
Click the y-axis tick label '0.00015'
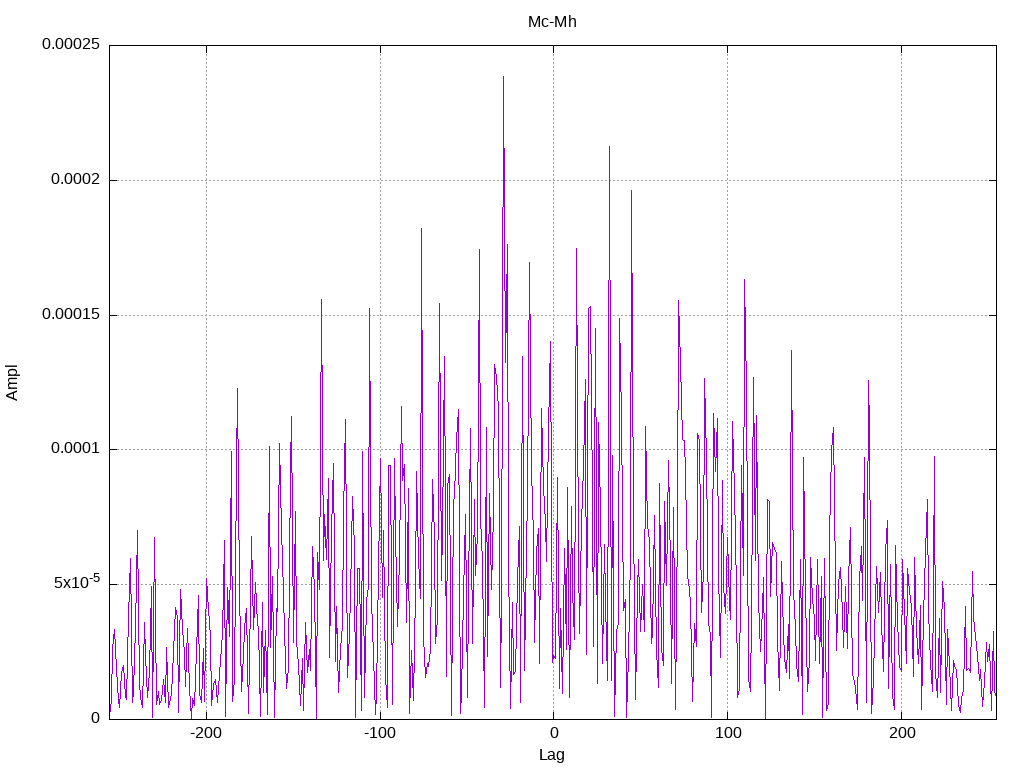click(x=71, y=314)
